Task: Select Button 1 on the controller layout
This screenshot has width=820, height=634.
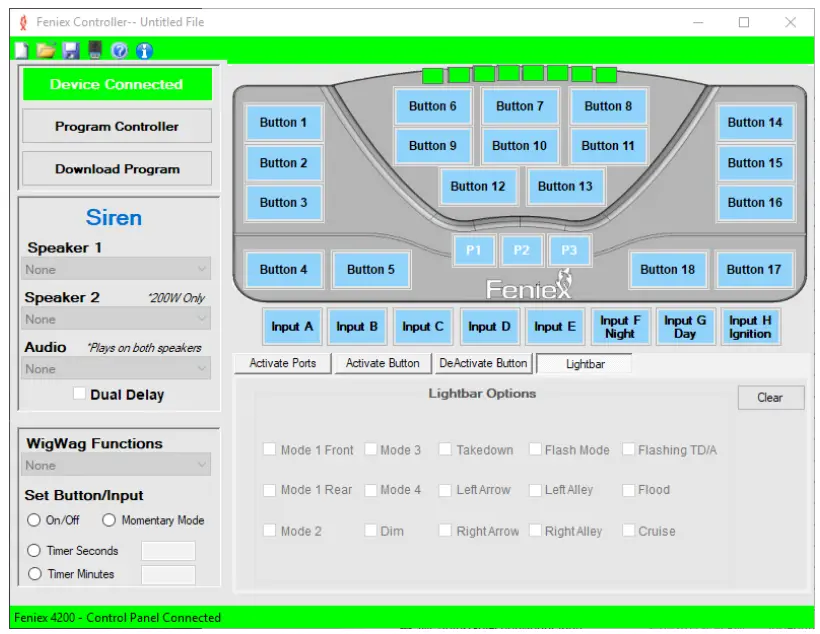Action: [x=283, y=122]
